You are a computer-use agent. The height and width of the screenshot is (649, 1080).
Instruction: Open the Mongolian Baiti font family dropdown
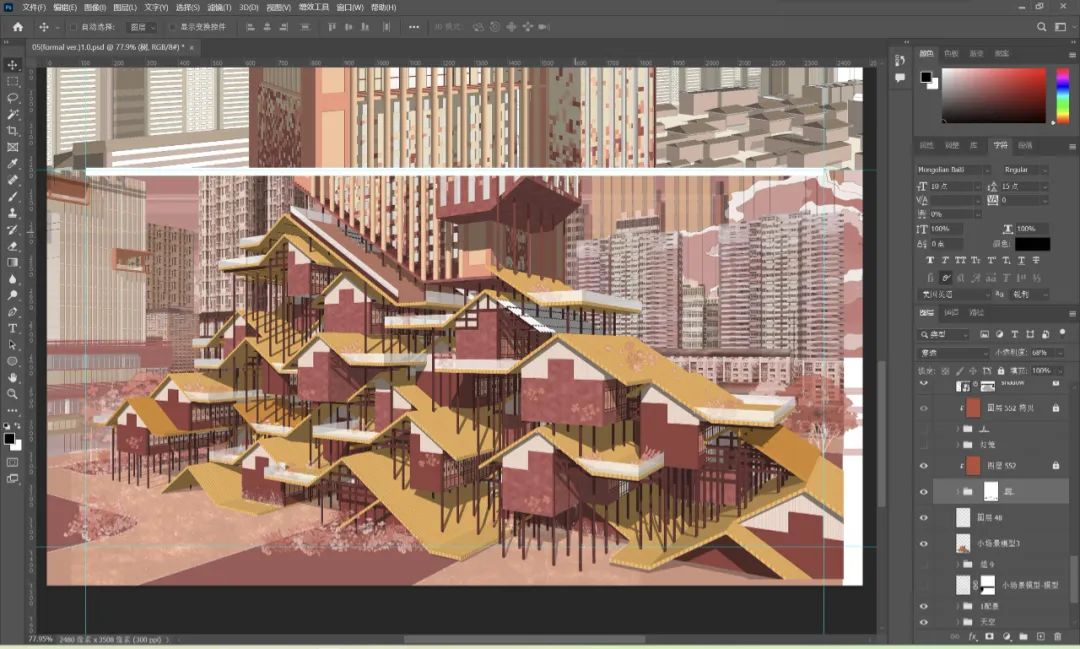coord(987,169)
